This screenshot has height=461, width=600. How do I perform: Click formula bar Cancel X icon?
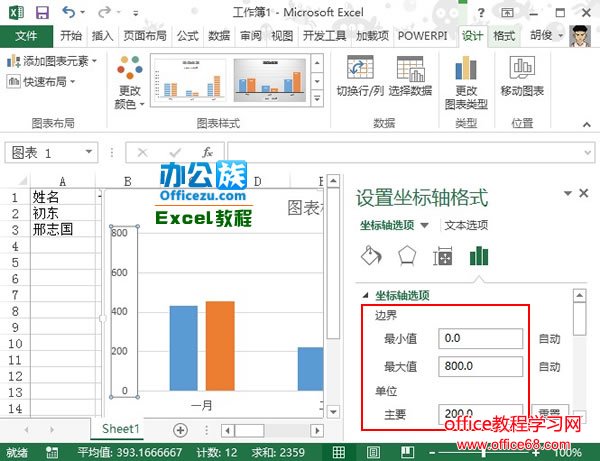coord(142,153)
